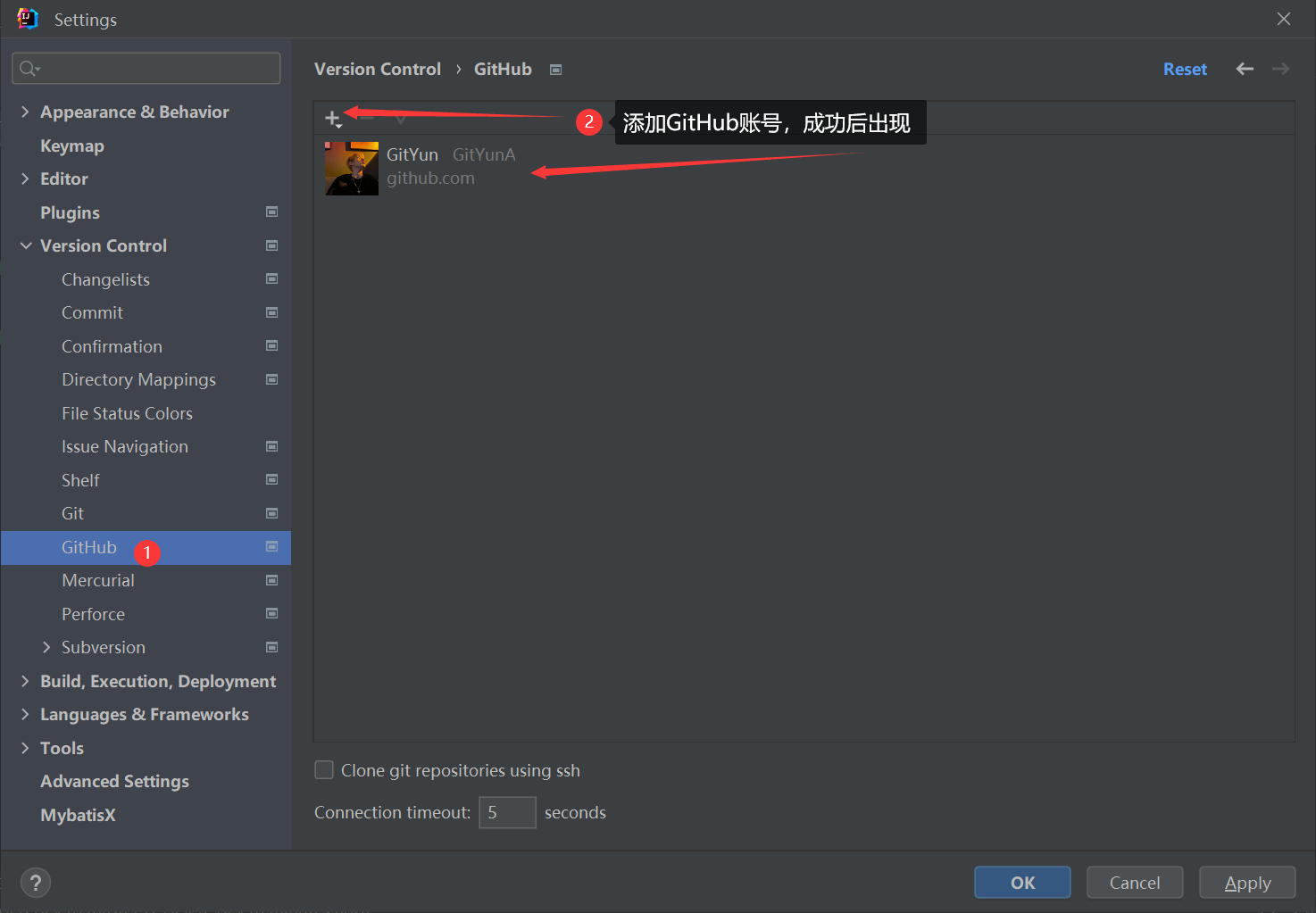
Task: Click the GitYun account avatar thumbnail
Action: (352, 168)
